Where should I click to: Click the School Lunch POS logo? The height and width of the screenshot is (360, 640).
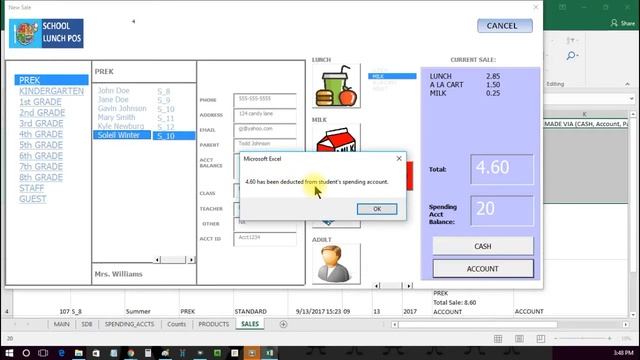[46, 33]
